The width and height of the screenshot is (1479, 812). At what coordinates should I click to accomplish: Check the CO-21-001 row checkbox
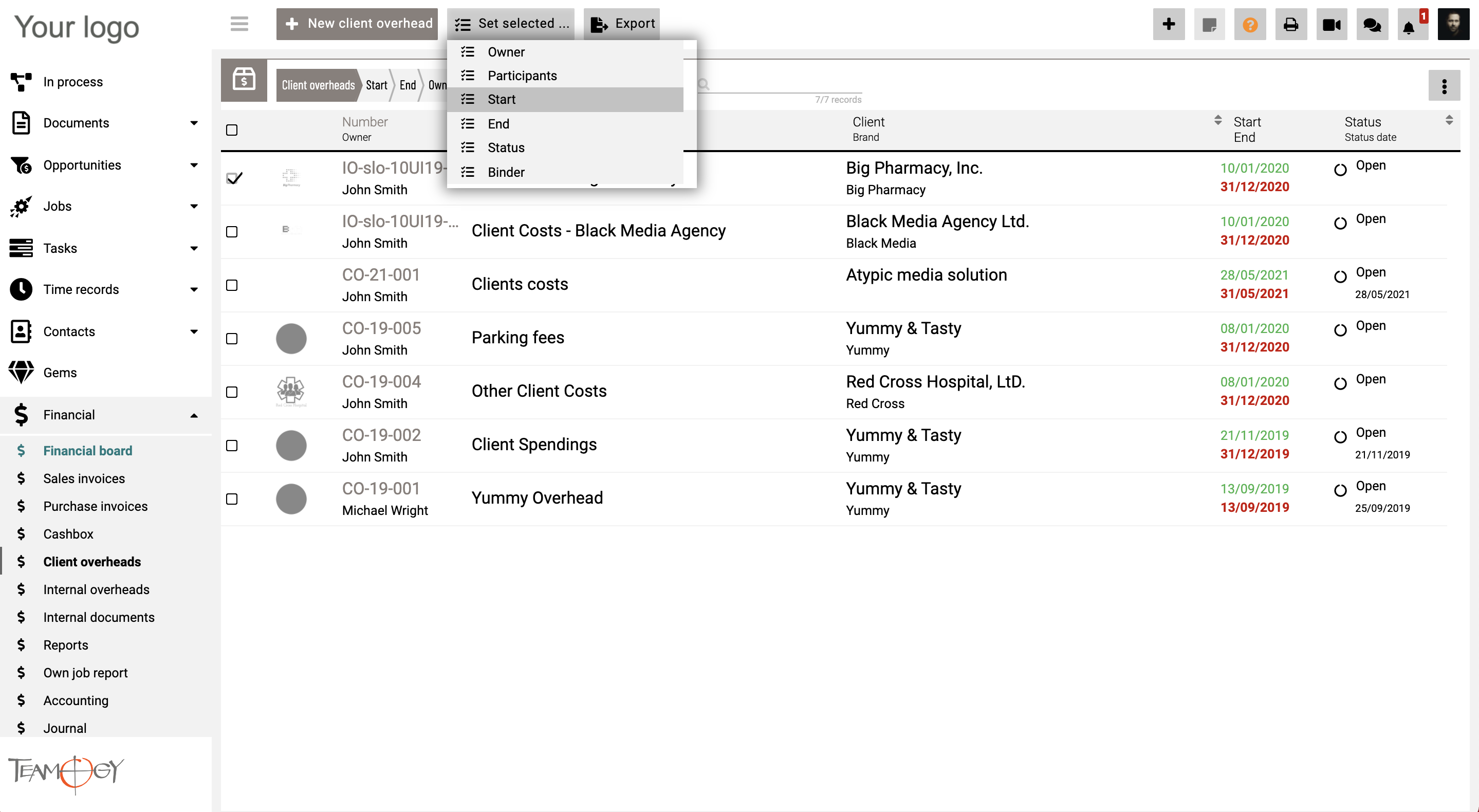click(x=232, y=285)
